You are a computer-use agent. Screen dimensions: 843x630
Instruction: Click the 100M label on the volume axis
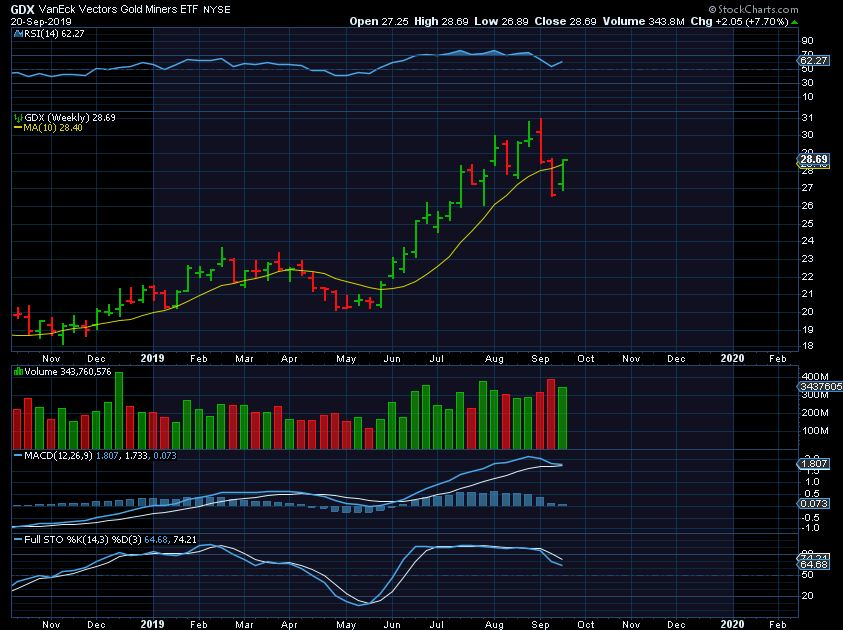tap(815, 431)
